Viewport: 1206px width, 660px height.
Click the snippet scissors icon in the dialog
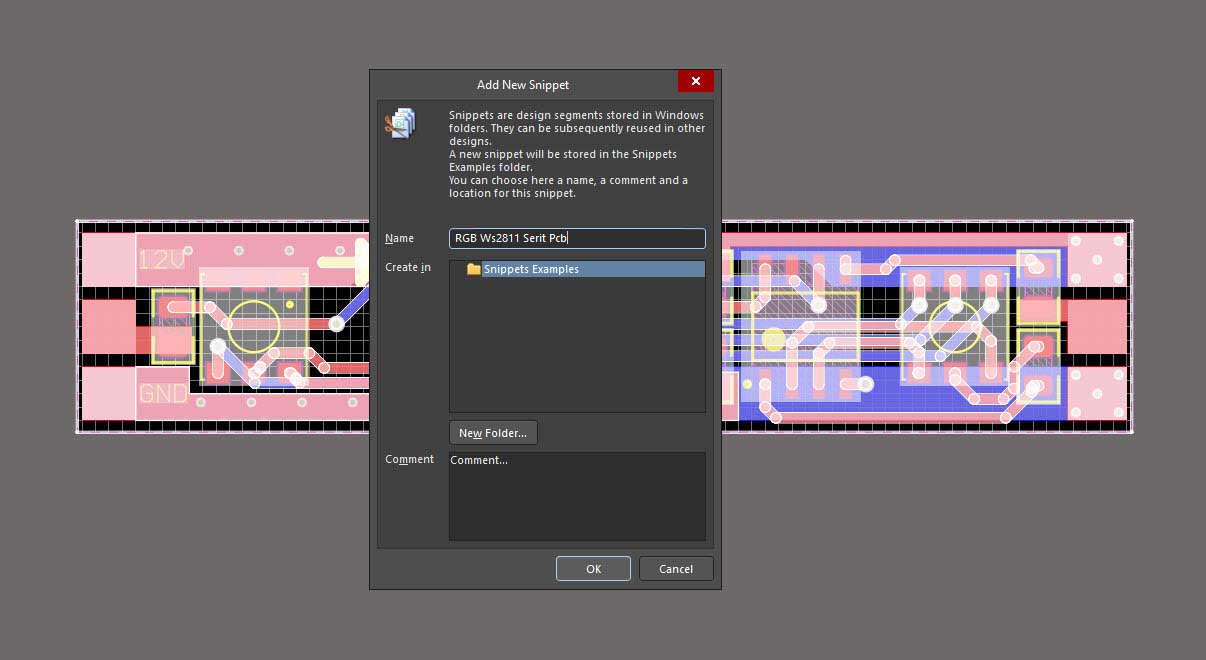coord(400,124)
